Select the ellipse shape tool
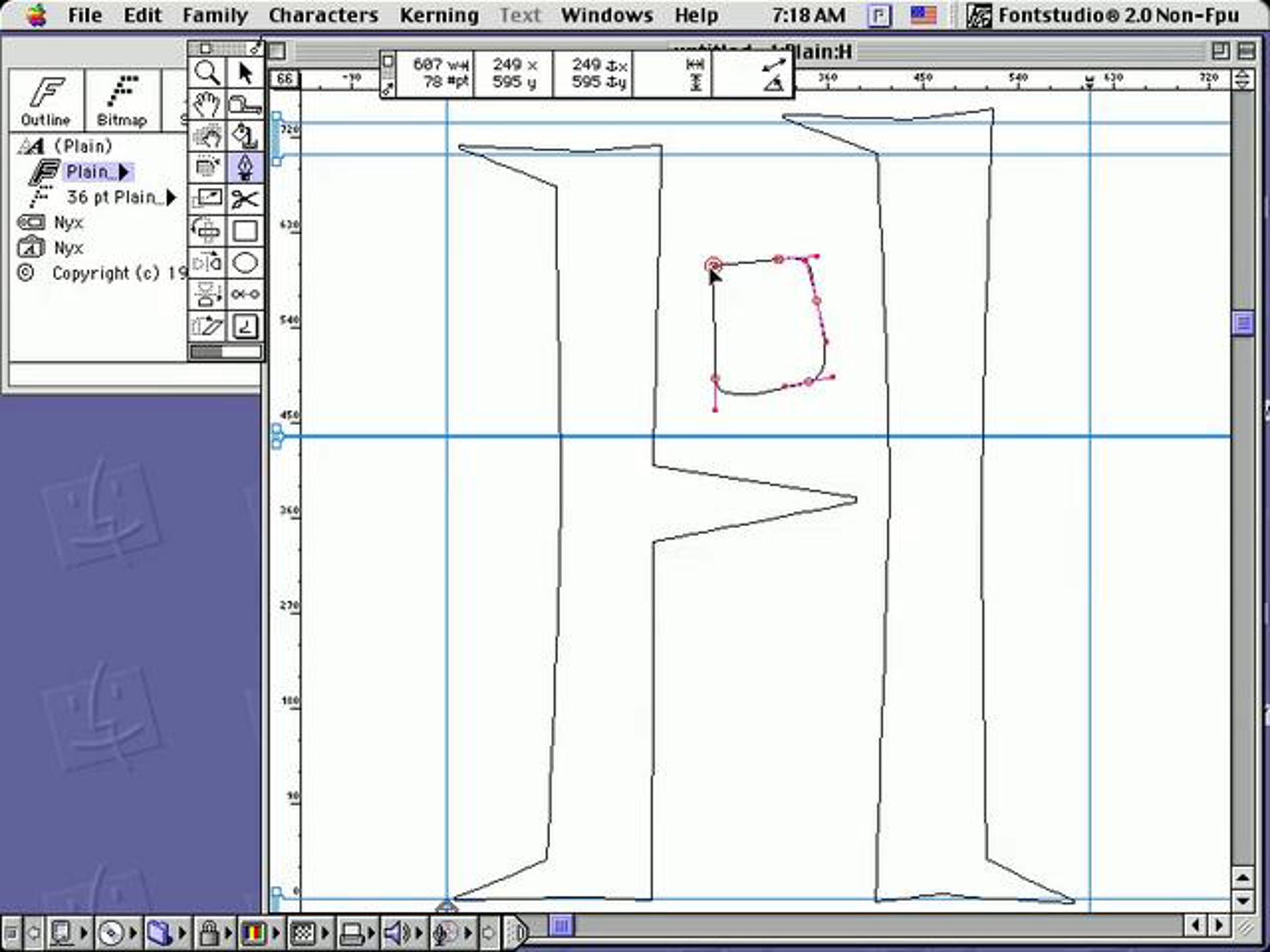1270x952 pixels. 245,262
